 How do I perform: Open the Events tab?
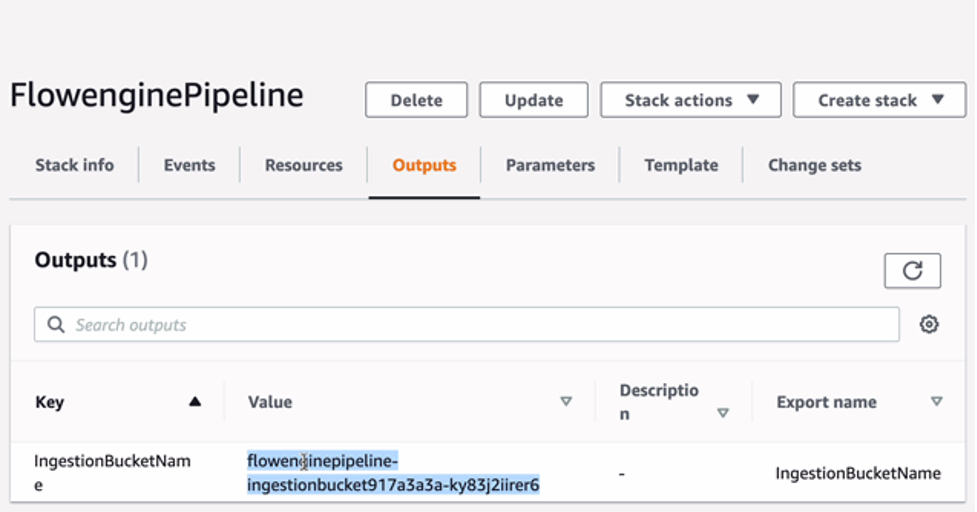tap(190, 165)
